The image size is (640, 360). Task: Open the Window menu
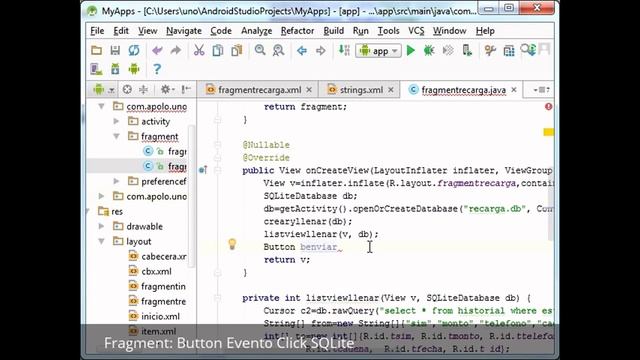(x=449, y=31)
